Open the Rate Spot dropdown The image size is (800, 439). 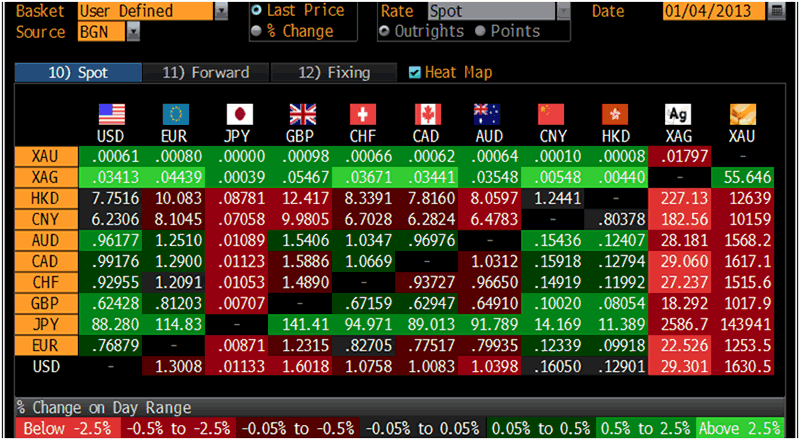[562, 12]
